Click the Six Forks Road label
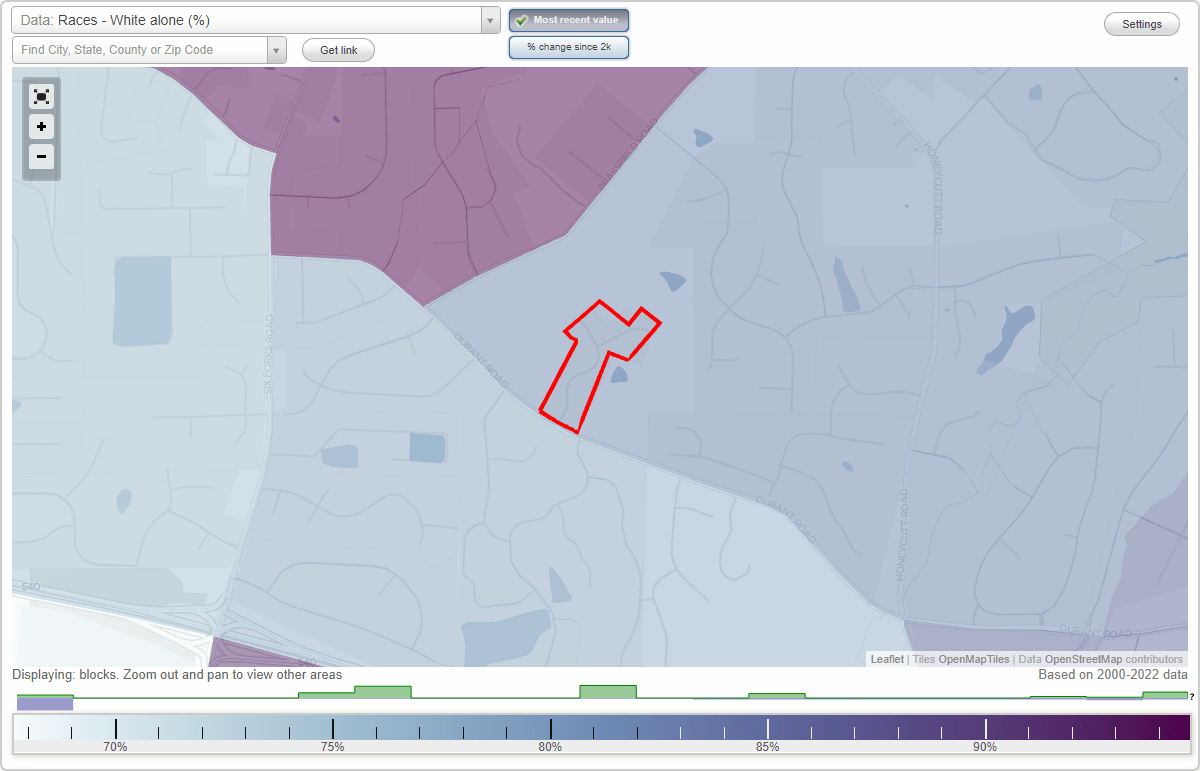This screenshot has width=1200, height=771. point(268,353)
